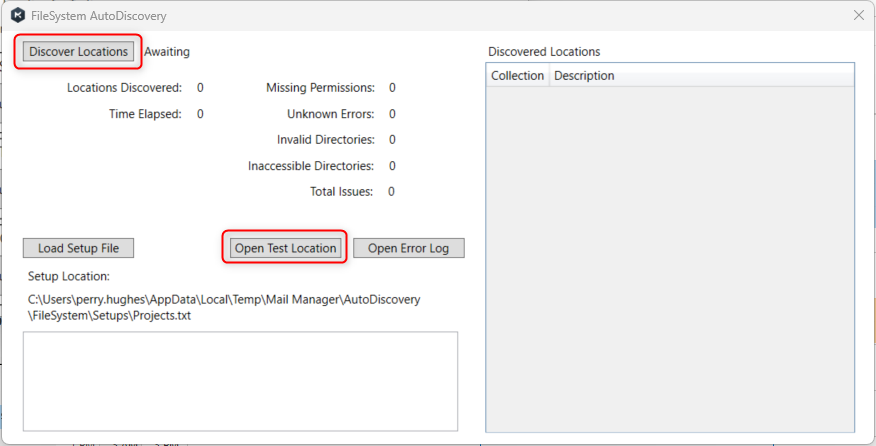Viewport: 876px width, 446px height.
Task: Open the error log
Action: [408, 248]
